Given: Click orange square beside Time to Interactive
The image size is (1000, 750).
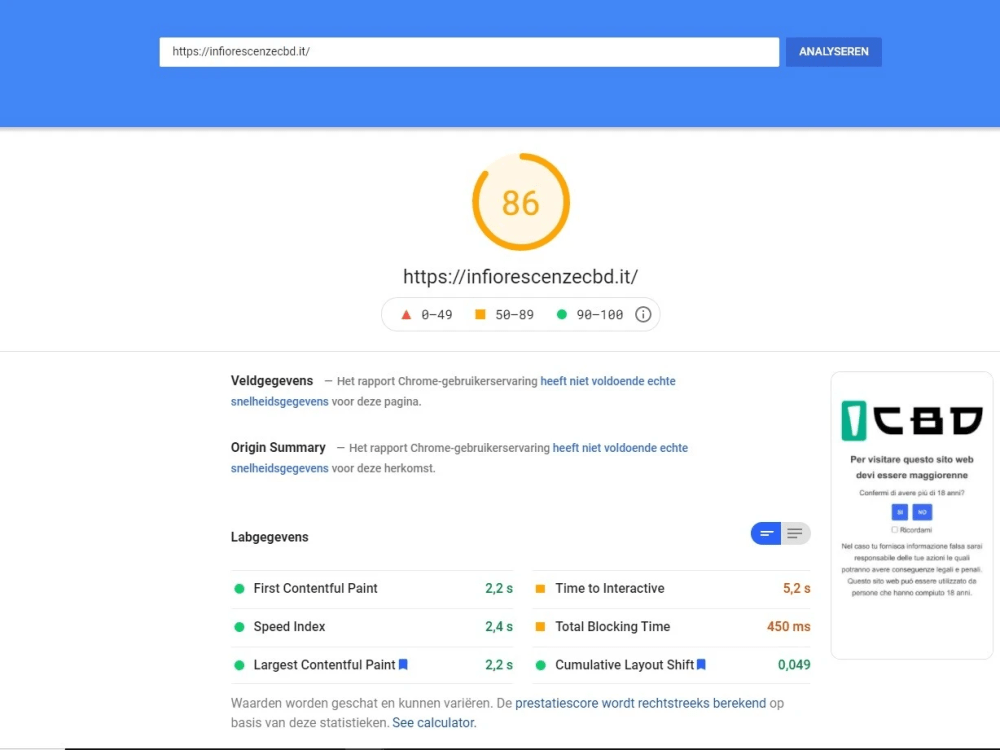Looking at the screenshot, I should tap(540, 589).
